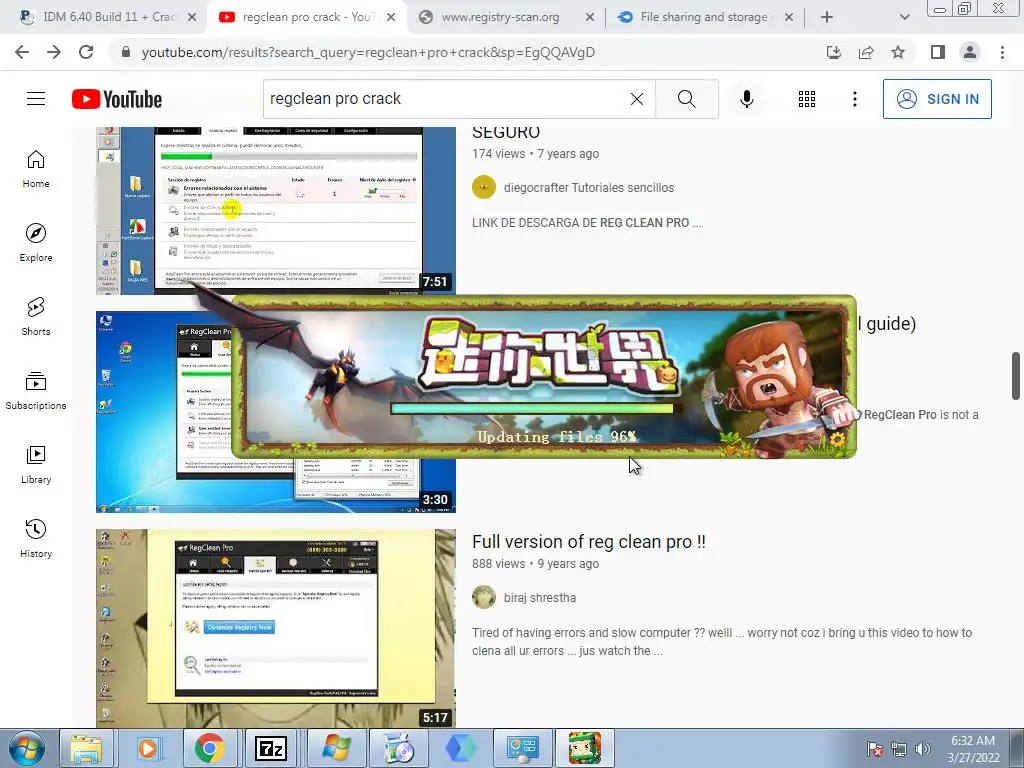Open Library in sidebar

tap(36, 464)
